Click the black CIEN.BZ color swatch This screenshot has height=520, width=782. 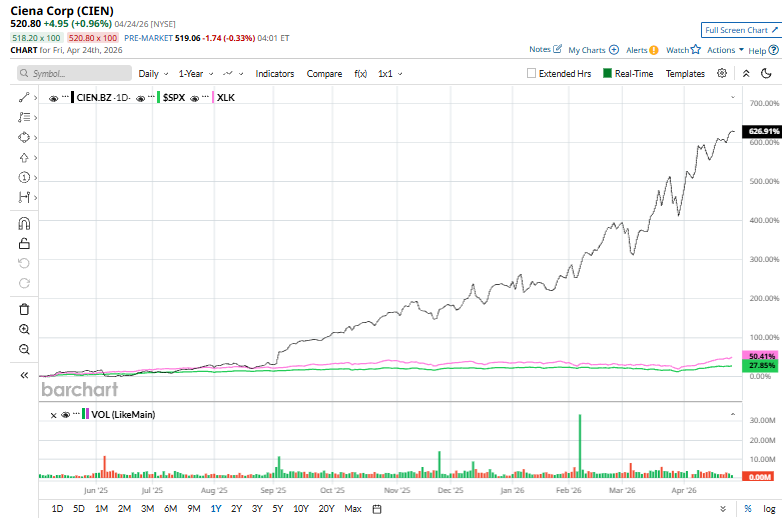(x=72, y=97)
